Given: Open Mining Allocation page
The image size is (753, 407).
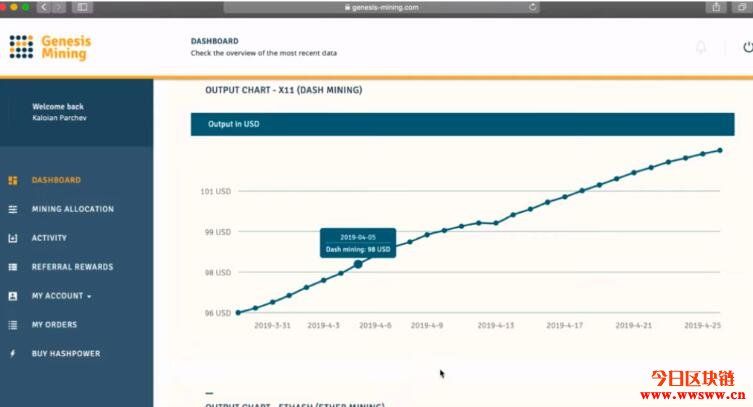Looking at the screenshot, I should pos(73,209).
